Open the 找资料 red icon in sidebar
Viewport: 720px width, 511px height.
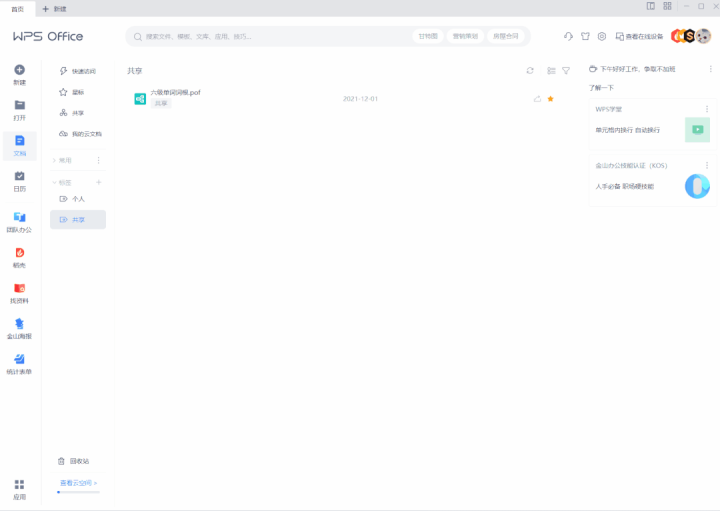click(19, 288)
